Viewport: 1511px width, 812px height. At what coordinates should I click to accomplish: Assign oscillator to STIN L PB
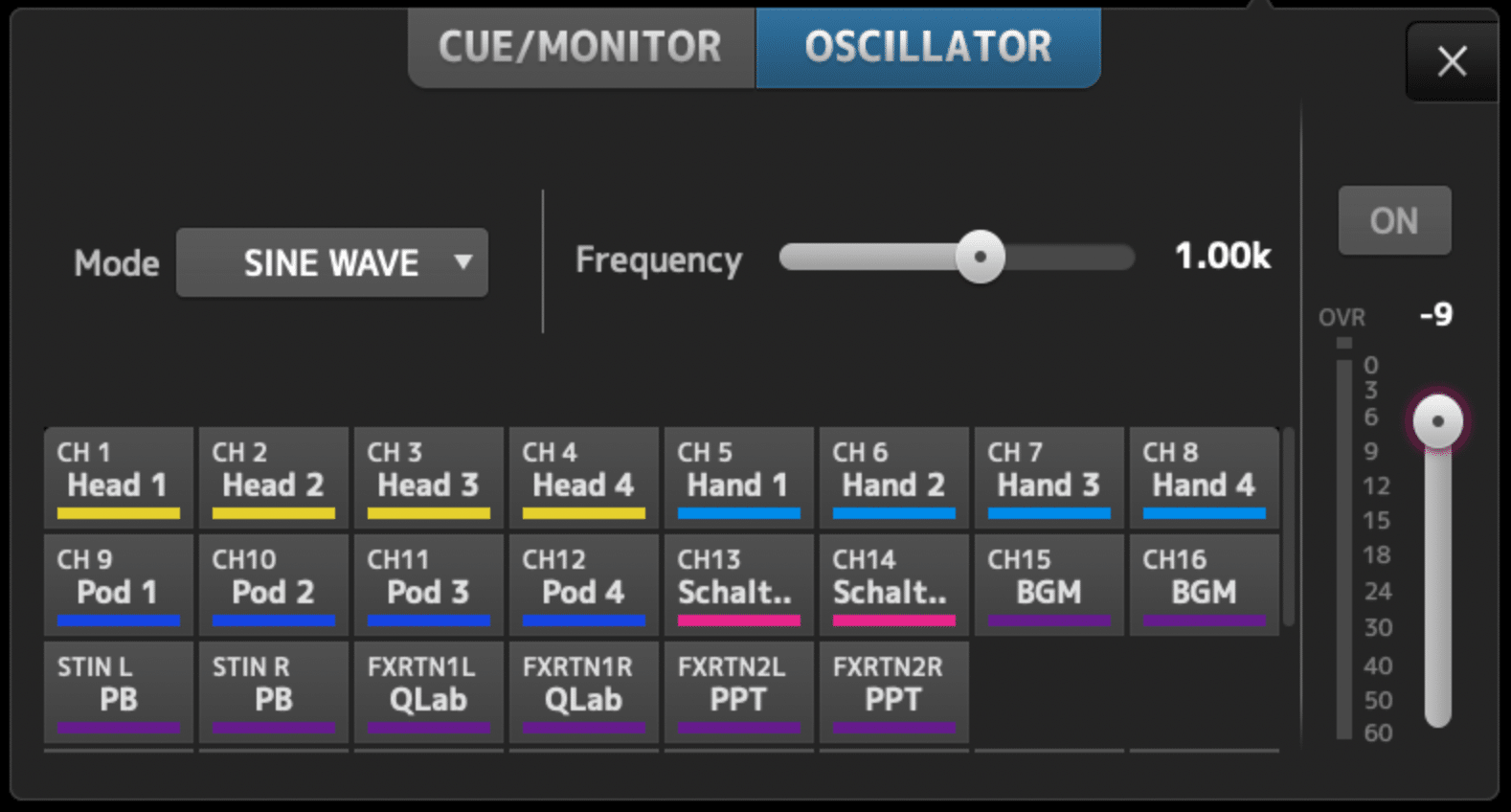[x=118, y=691]
